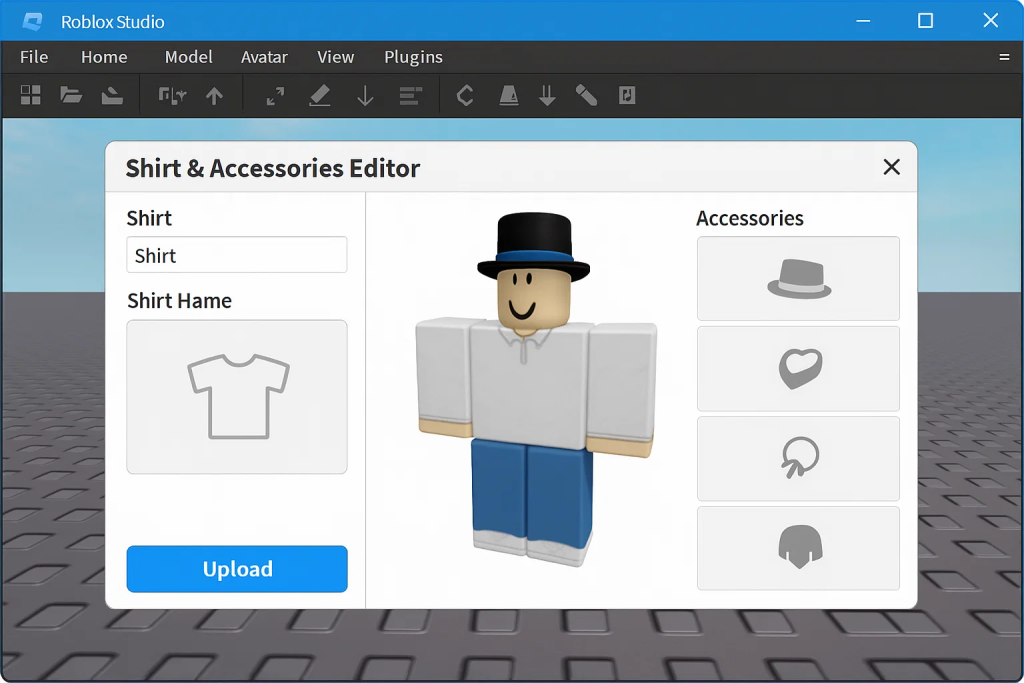Click the paint brush toolbar icon

click(x=586, y=96)
